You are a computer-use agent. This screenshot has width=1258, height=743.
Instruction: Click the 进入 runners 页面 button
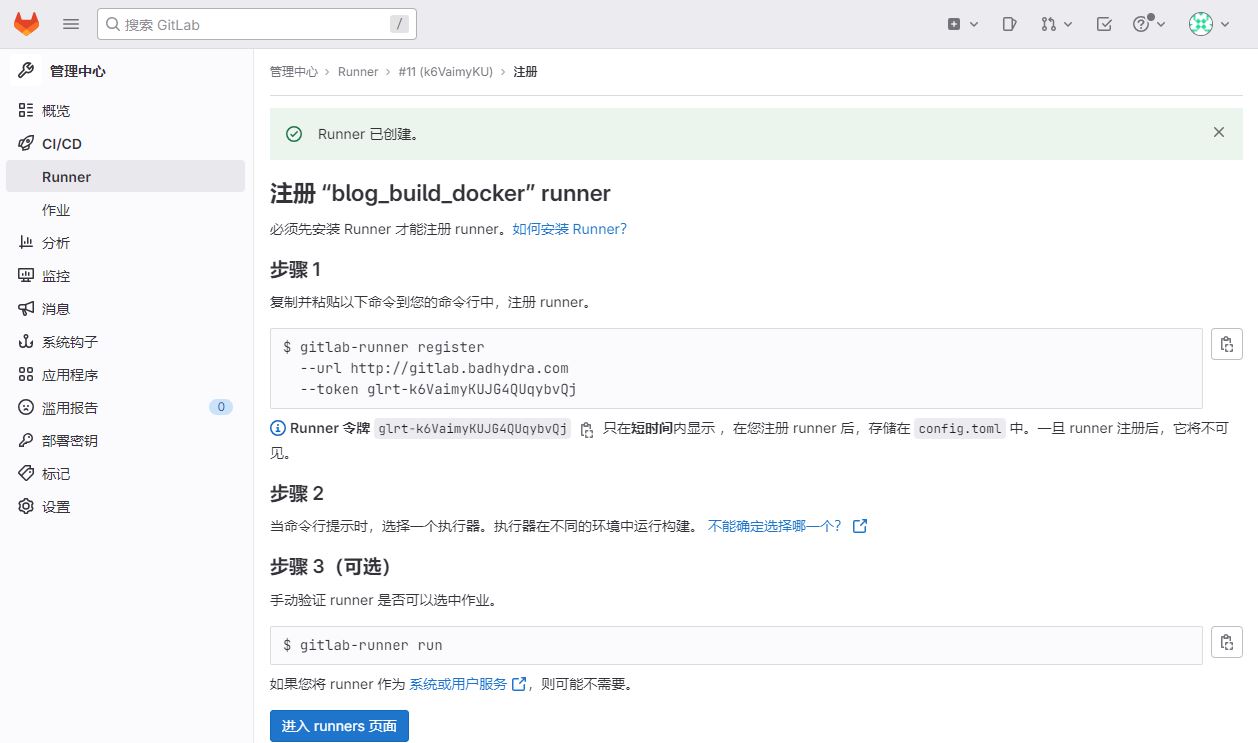click(x=339, y=726)
